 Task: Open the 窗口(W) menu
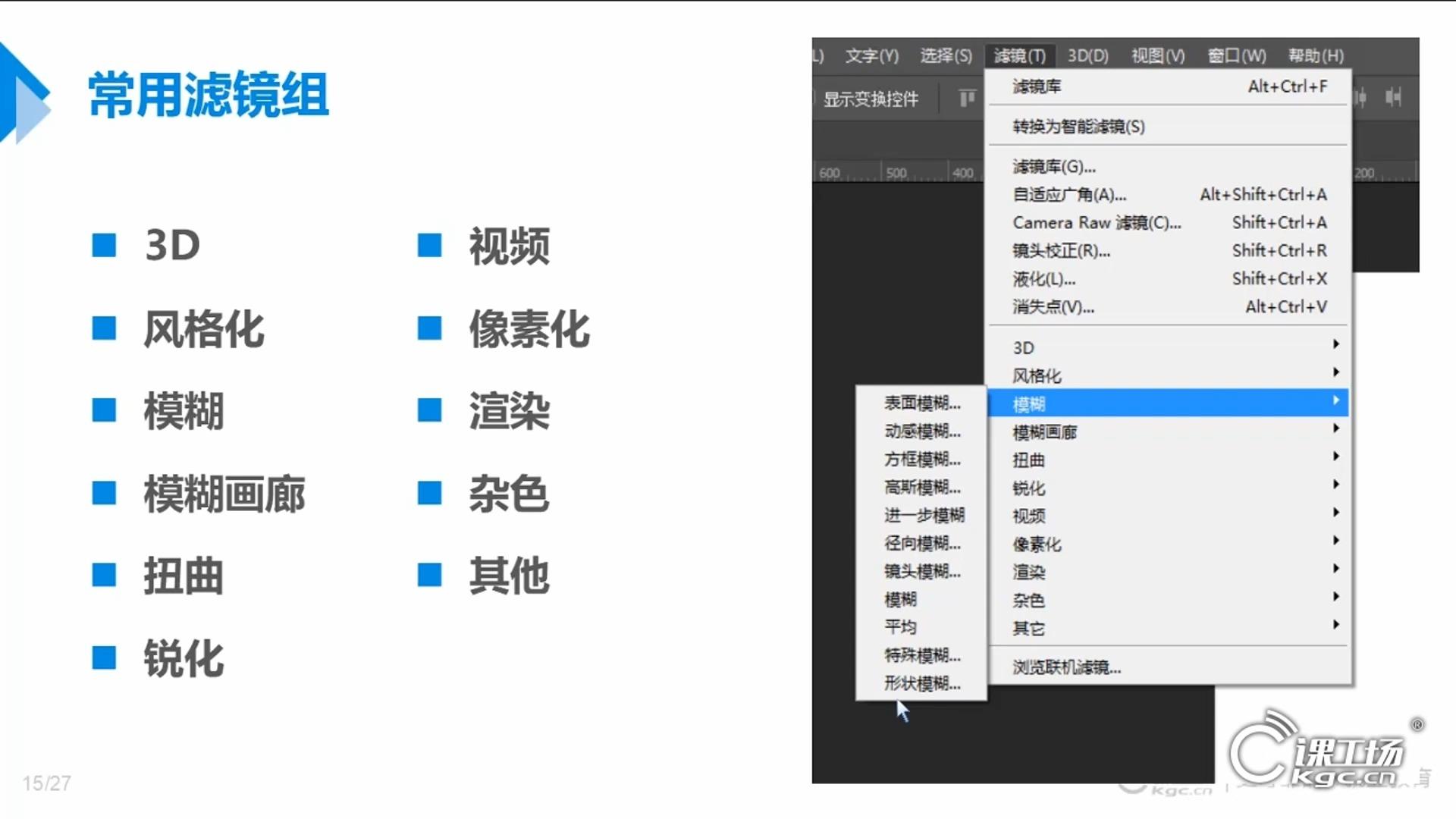click(1236, 55)
